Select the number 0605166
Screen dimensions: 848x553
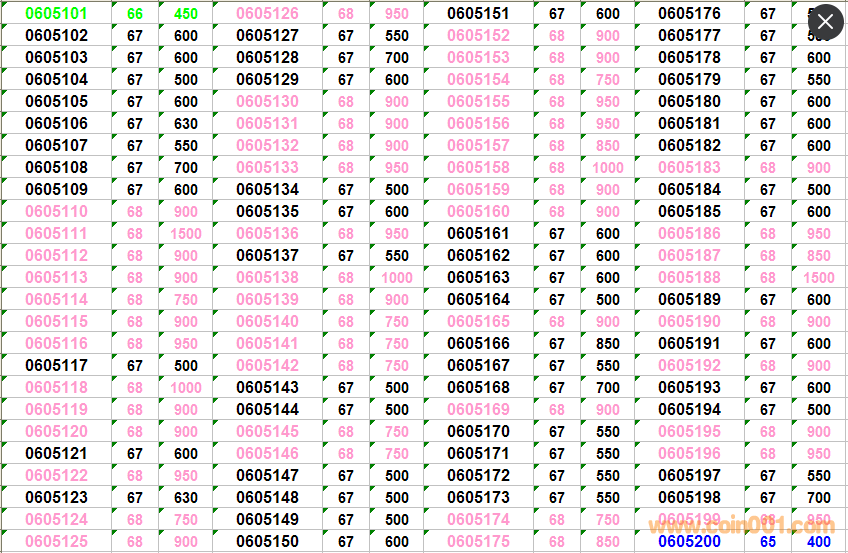[x=478, y=344]
